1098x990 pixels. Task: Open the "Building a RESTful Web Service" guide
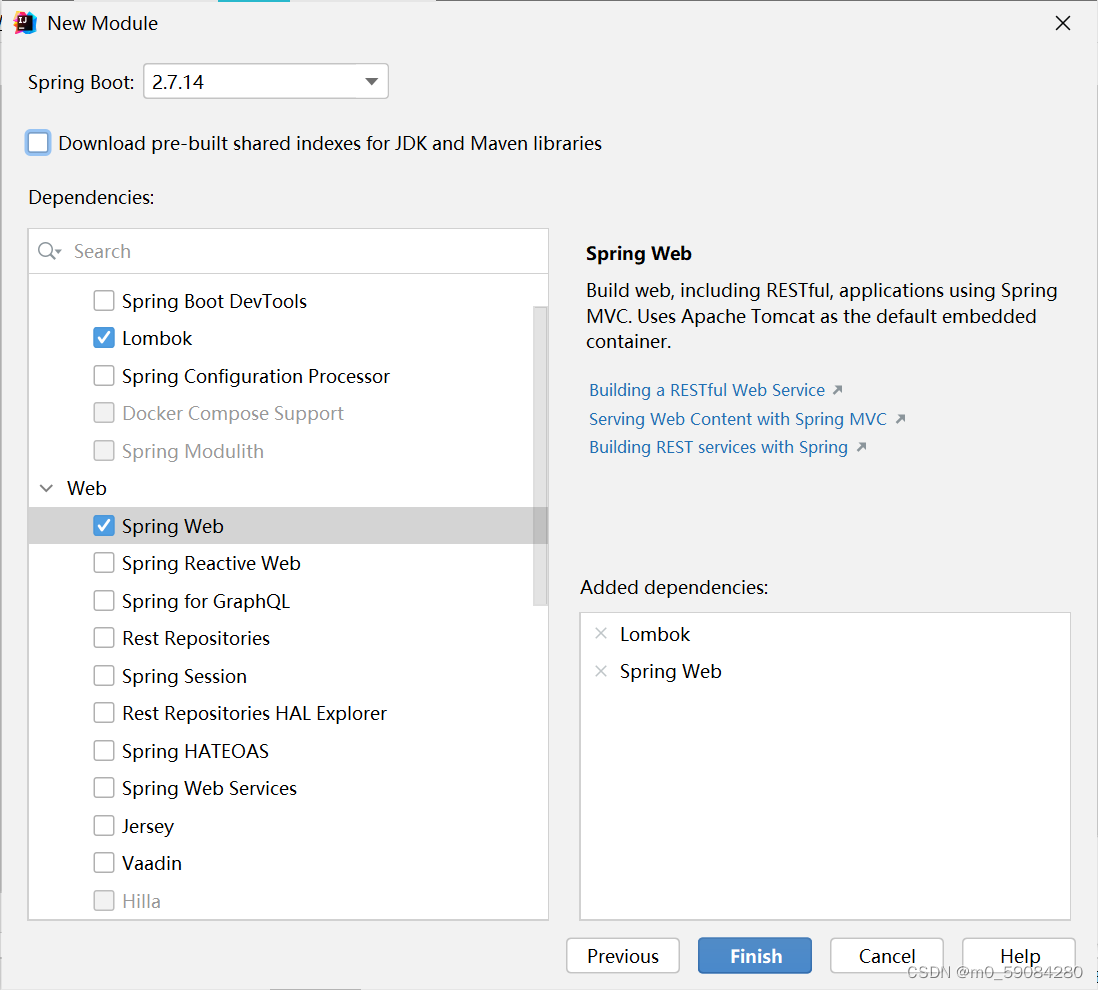[707, 389]
